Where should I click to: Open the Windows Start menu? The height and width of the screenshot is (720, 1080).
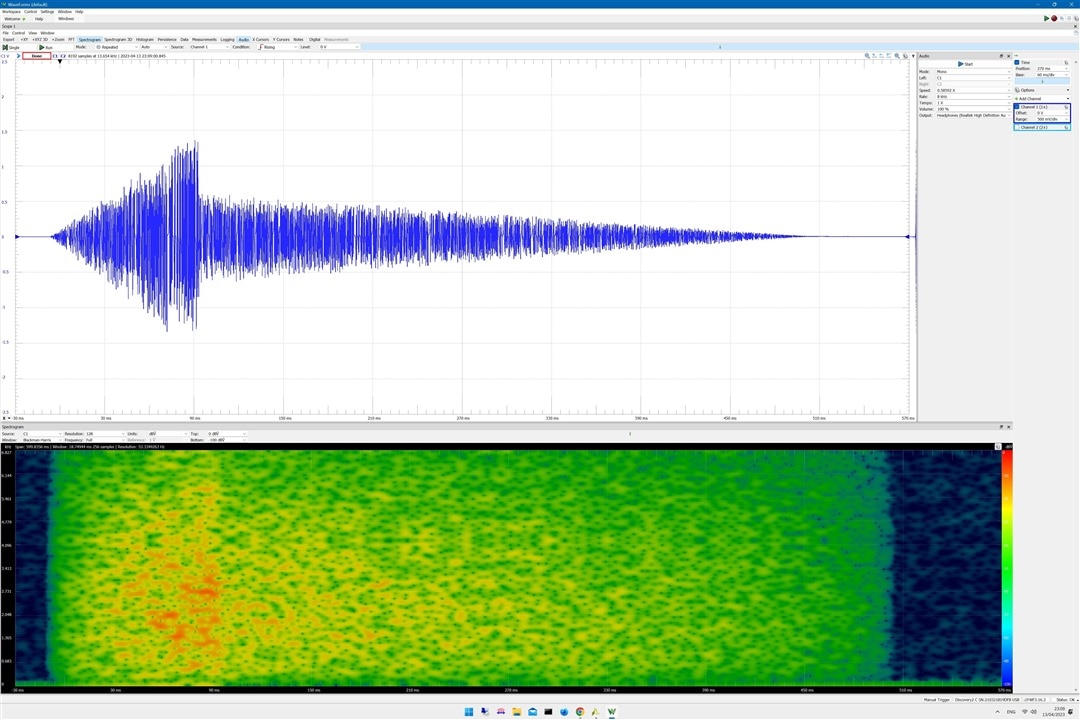469,712
